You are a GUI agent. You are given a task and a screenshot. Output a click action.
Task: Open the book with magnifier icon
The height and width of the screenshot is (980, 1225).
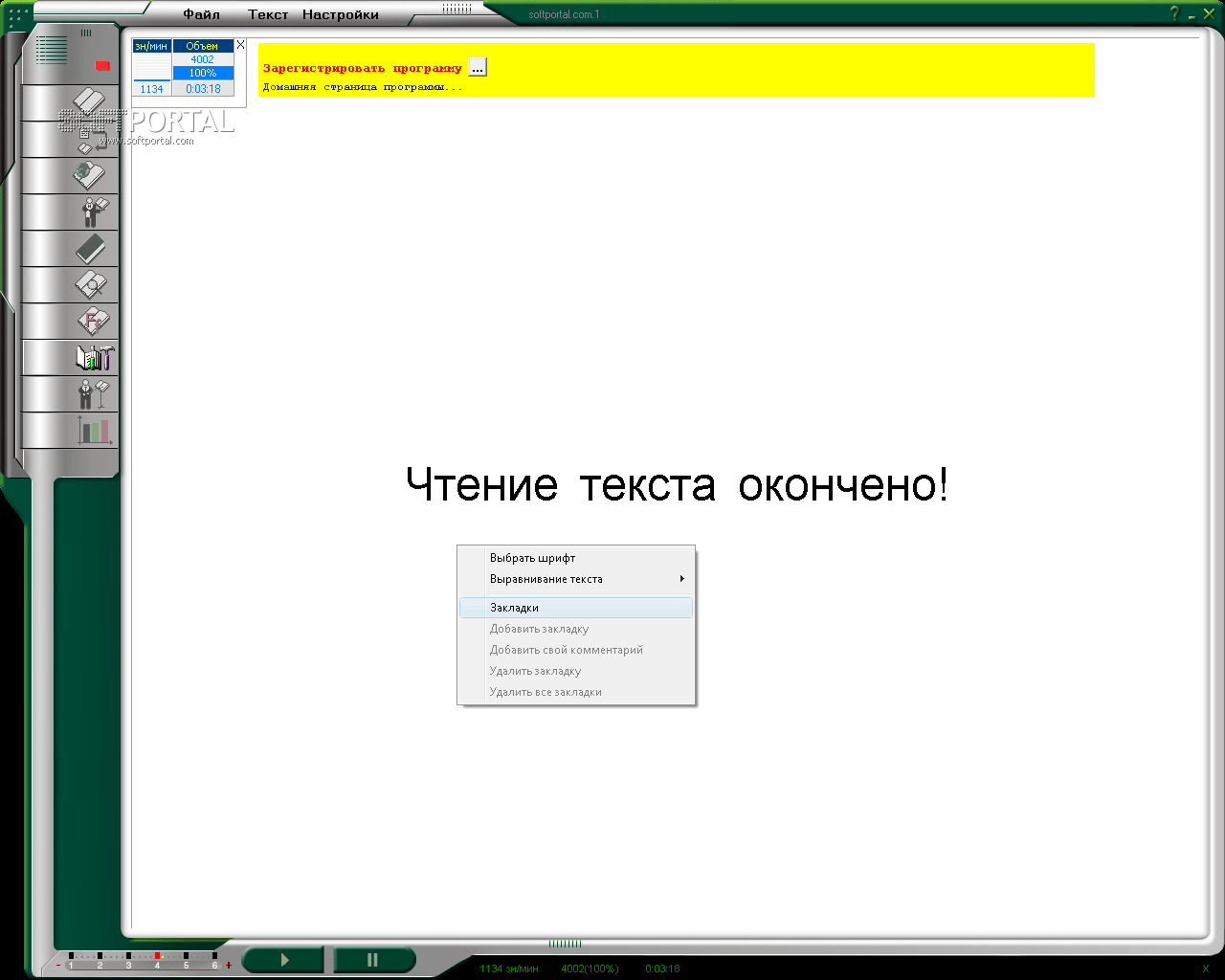click(x=91, y=285)
